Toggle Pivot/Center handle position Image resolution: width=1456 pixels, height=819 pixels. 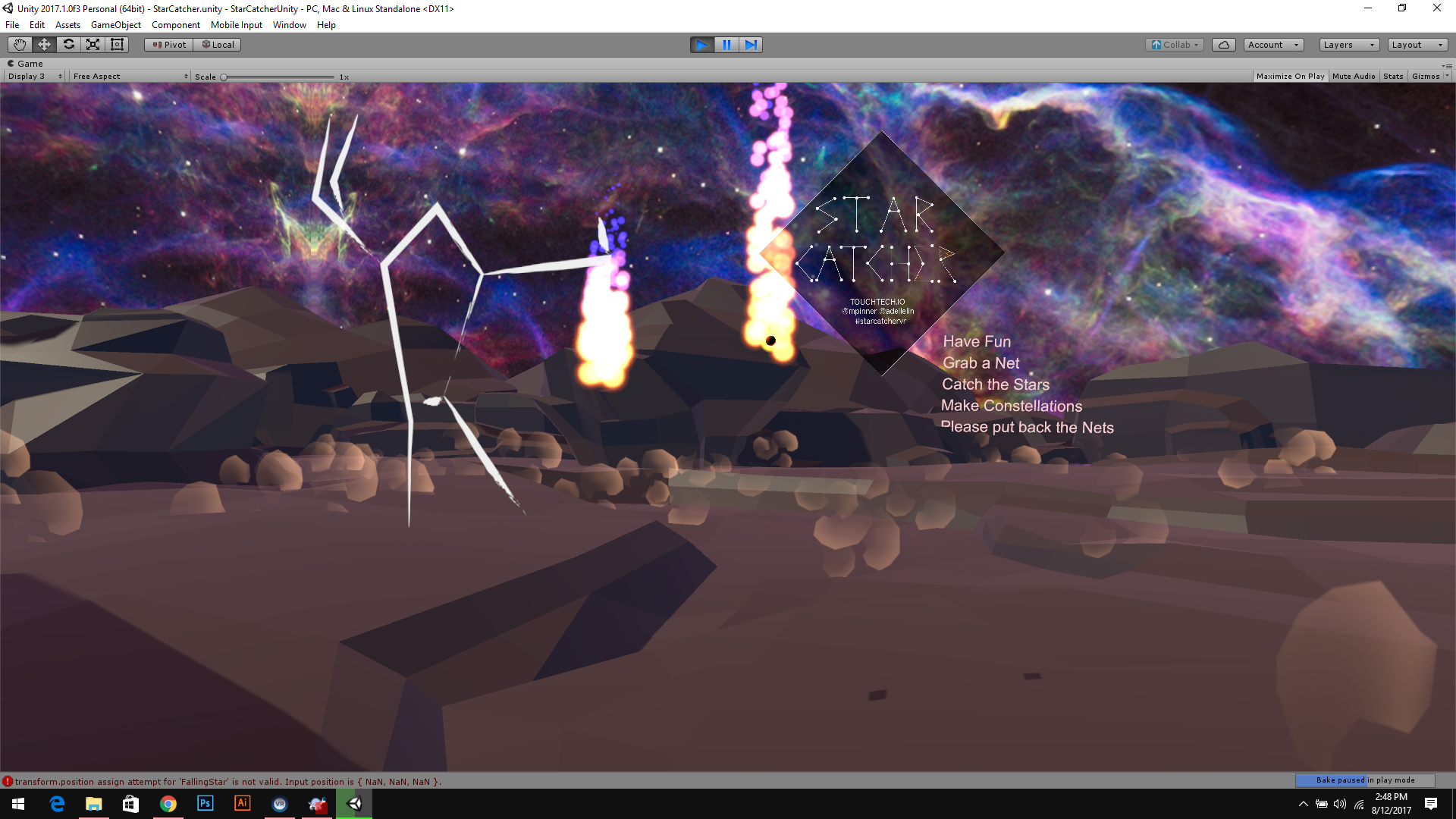(x=169, y=45)
